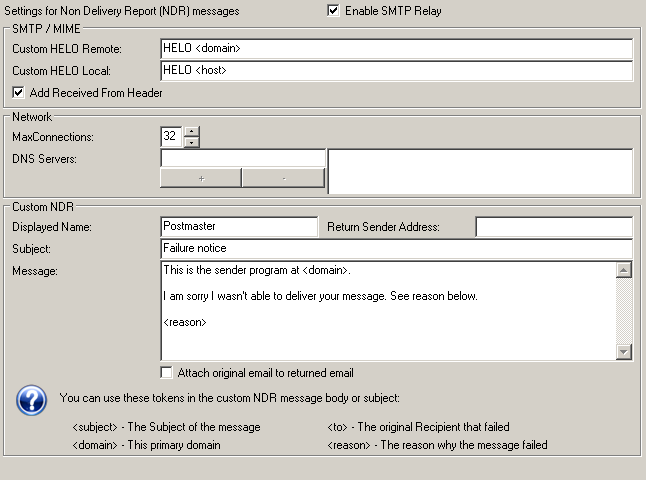This screenshot has width=646, height=480.
Task: Focus the MaxConnections number field
Action: pos(171,136)
